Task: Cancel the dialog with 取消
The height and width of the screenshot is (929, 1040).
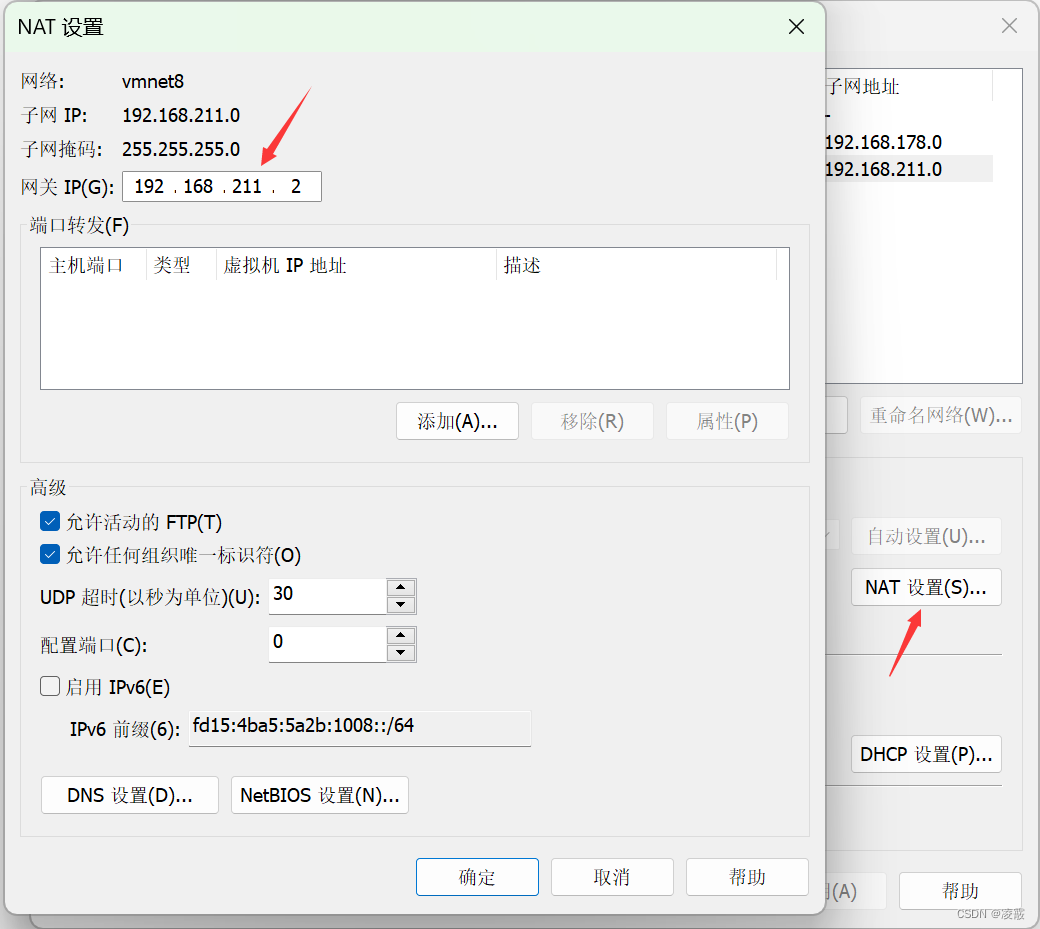Action: (612, 877)
